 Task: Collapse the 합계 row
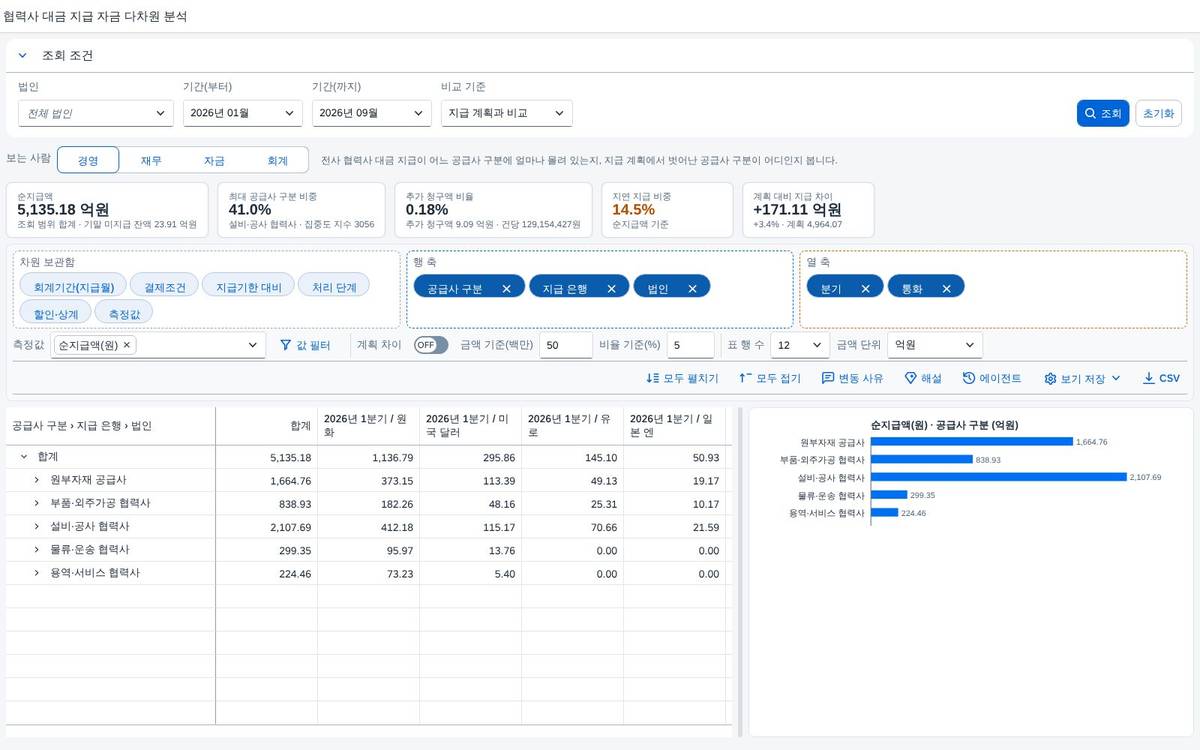[23, 457]
